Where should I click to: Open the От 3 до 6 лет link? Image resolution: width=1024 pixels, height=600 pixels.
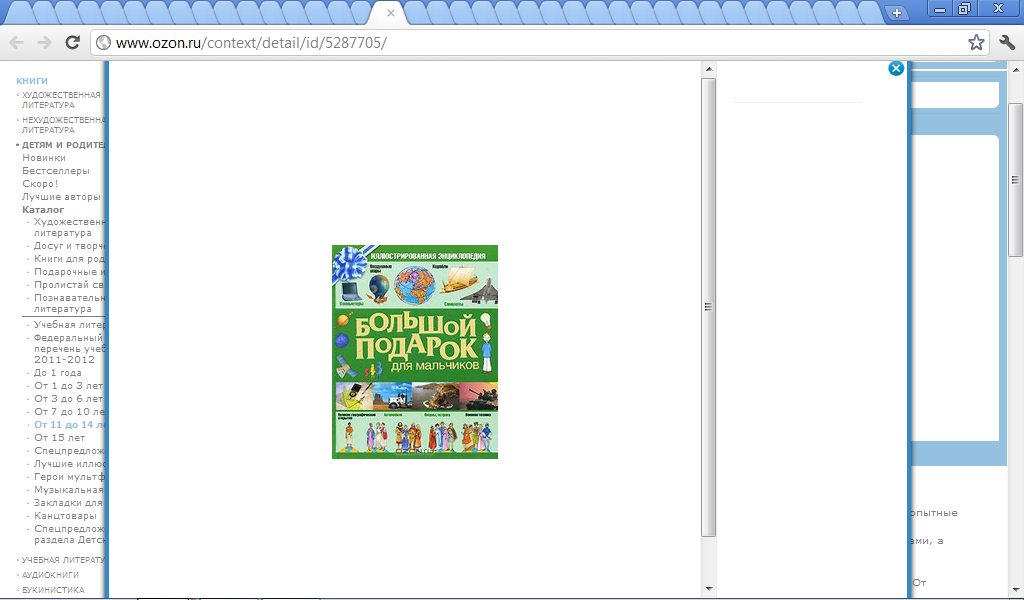69,399
